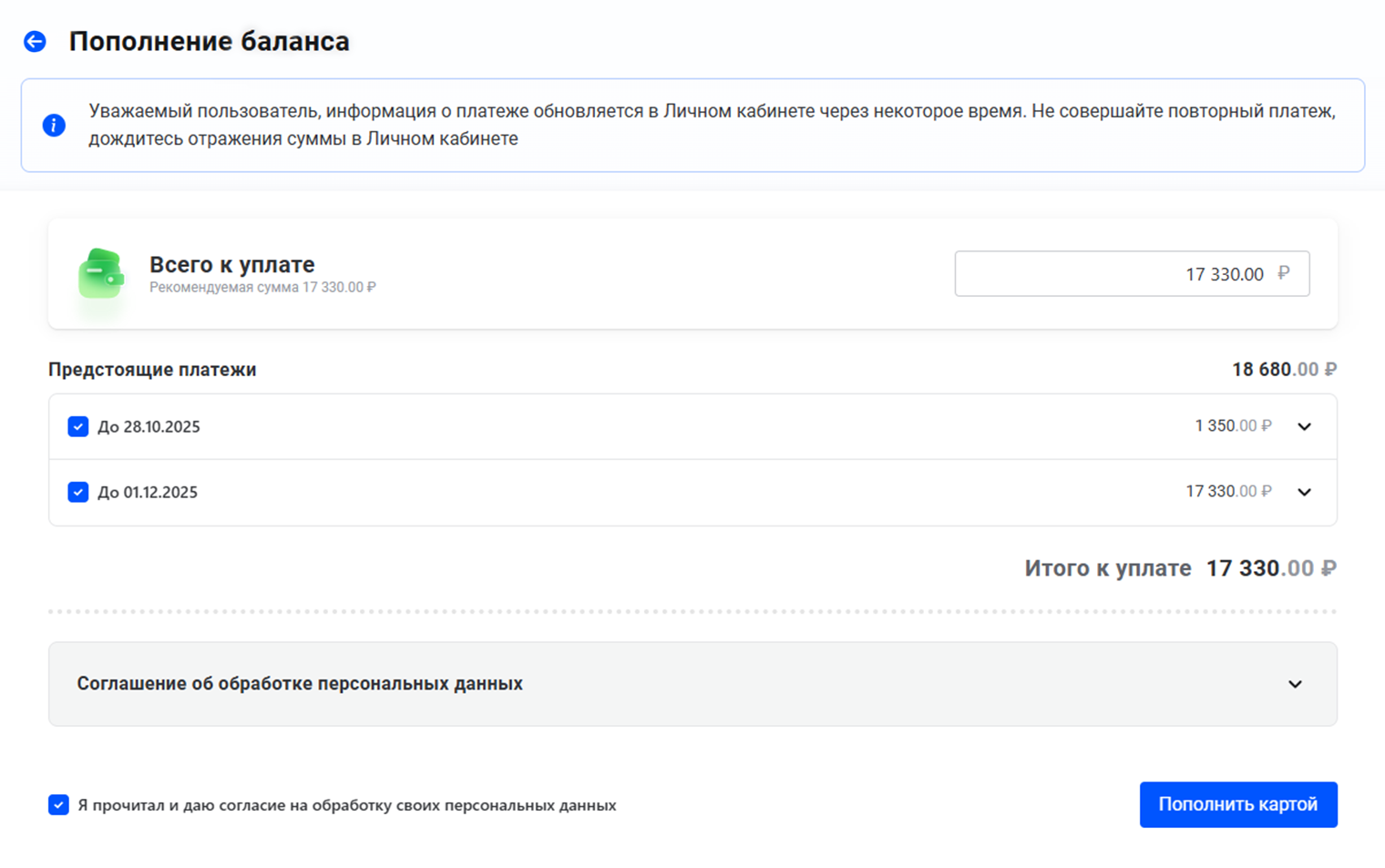Viewport: 1385px width, 868px height.
Task: Click the blue back arrow icon
Action: tap(35, 42)
